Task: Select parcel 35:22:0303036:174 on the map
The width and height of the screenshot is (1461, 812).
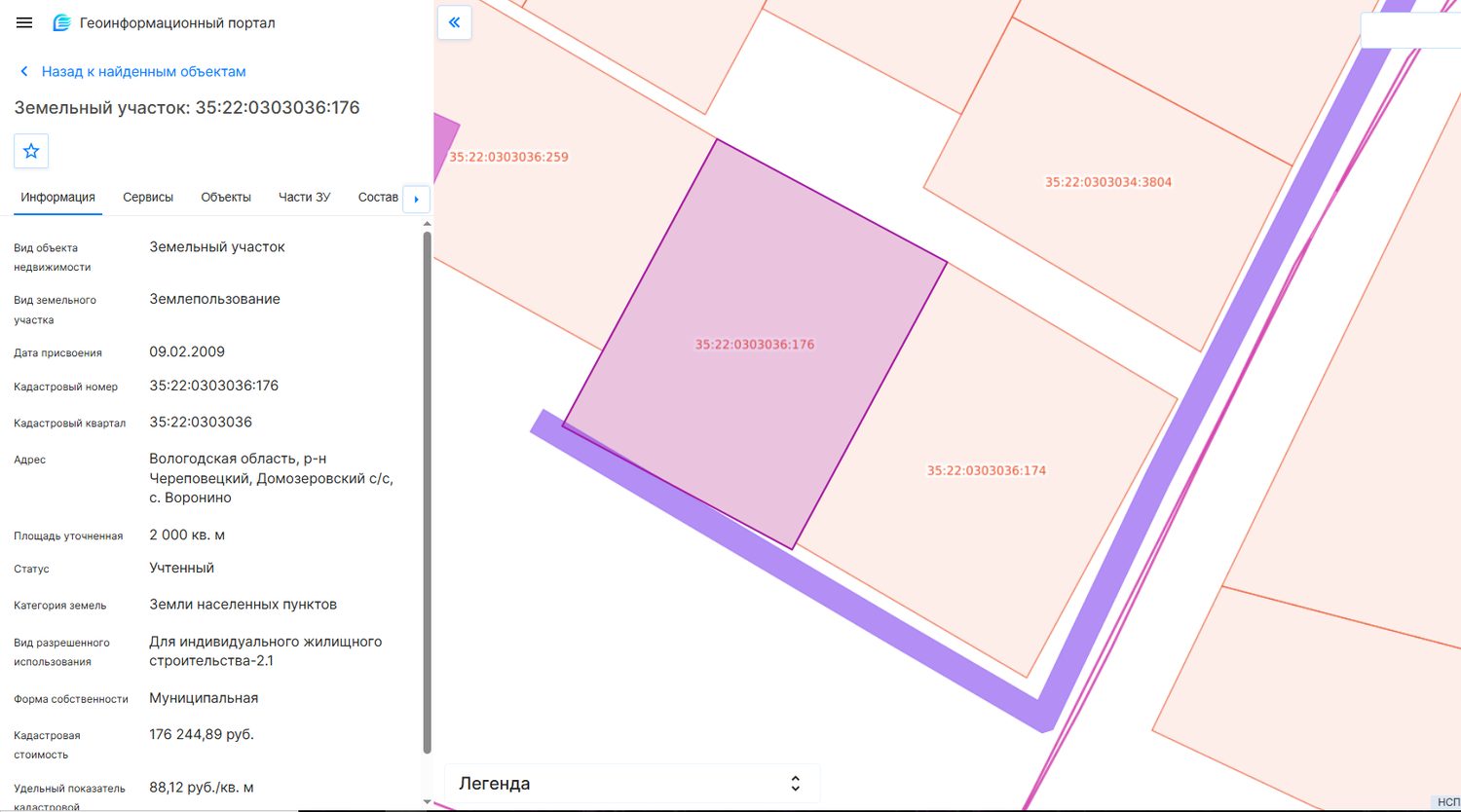Action: click(987, 470)
